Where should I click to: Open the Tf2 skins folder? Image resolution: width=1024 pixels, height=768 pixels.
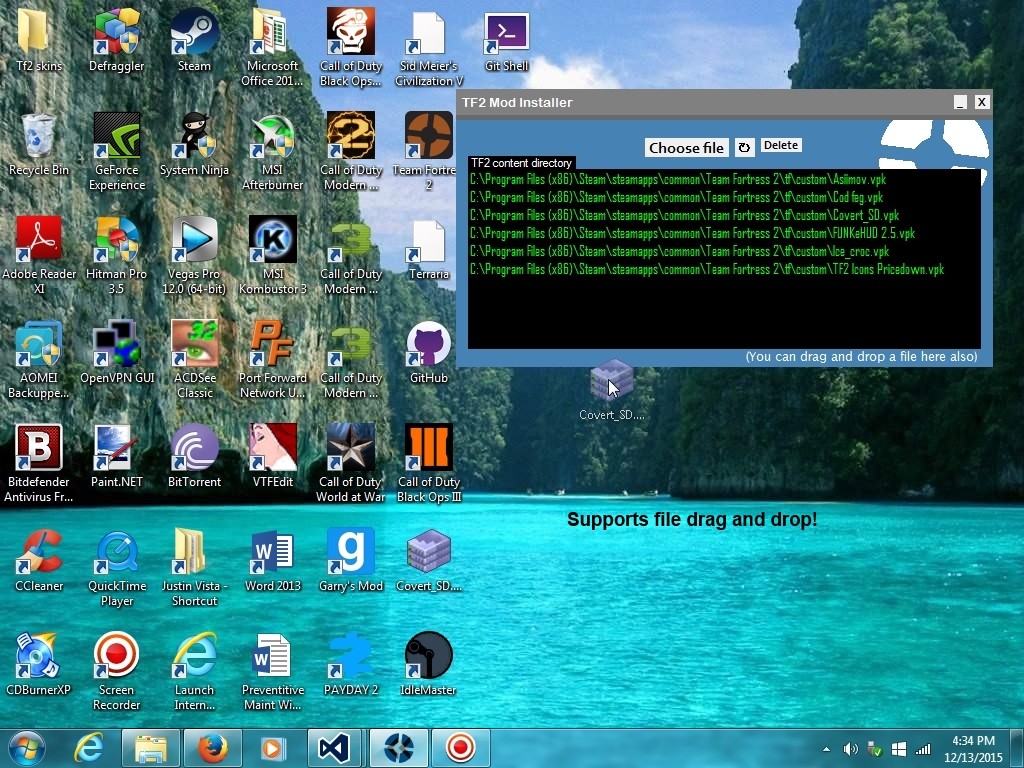[x=39, y=40]
